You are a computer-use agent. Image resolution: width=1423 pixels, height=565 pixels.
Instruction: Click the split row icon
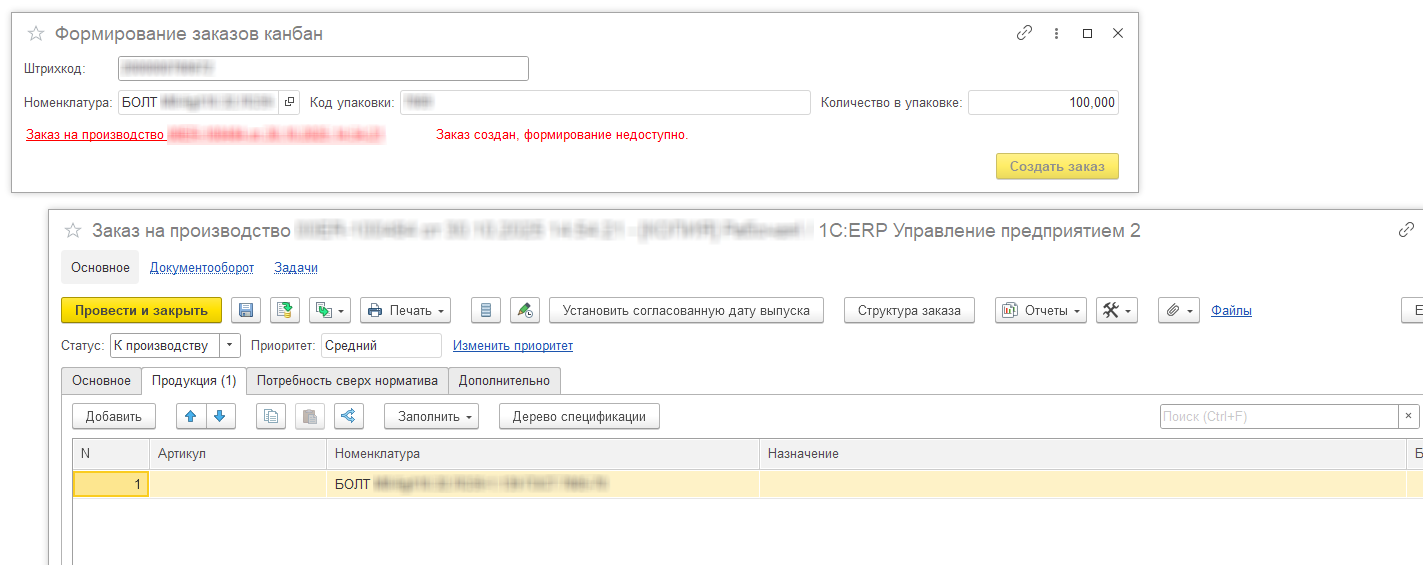click(x=348, y=416)
